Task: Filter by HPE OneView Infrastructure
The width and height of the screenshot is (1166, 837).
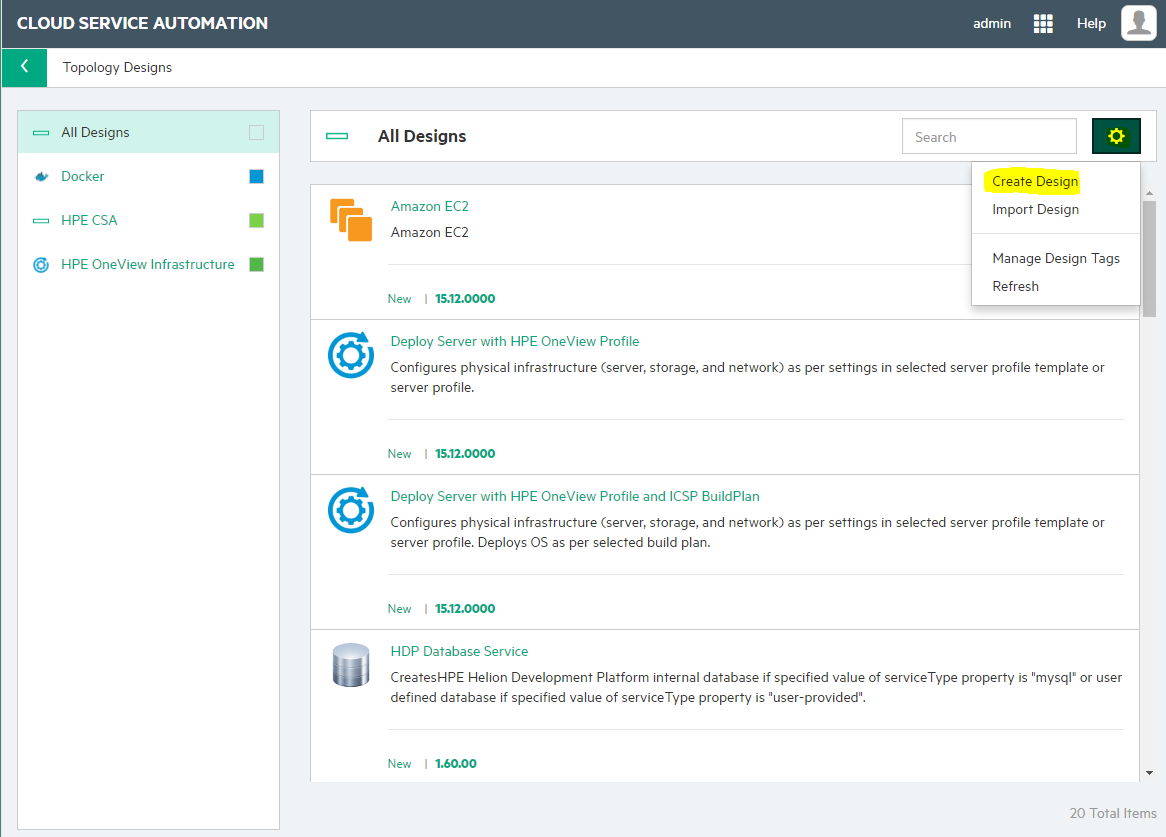Action: (147, 265)
